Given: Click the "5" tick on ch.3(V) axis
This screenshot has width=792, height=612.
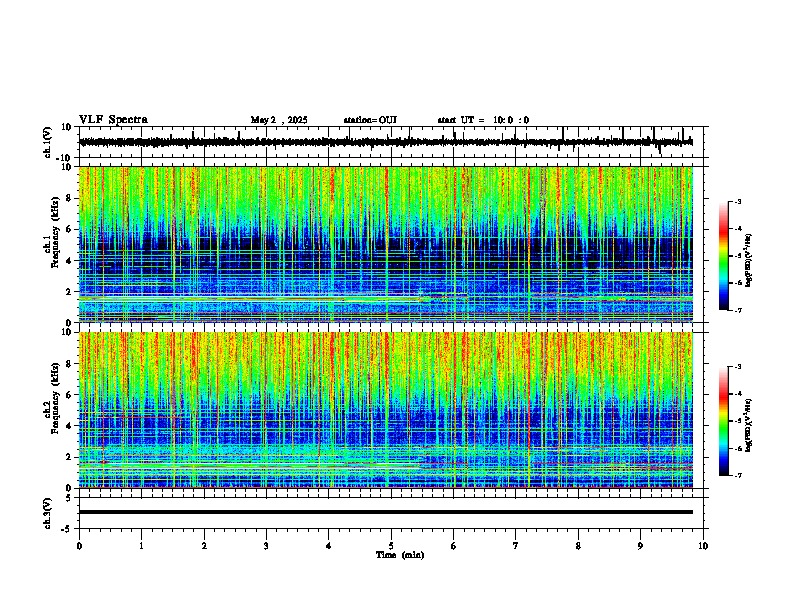Looking at the screenshot, I should (69, 498).
